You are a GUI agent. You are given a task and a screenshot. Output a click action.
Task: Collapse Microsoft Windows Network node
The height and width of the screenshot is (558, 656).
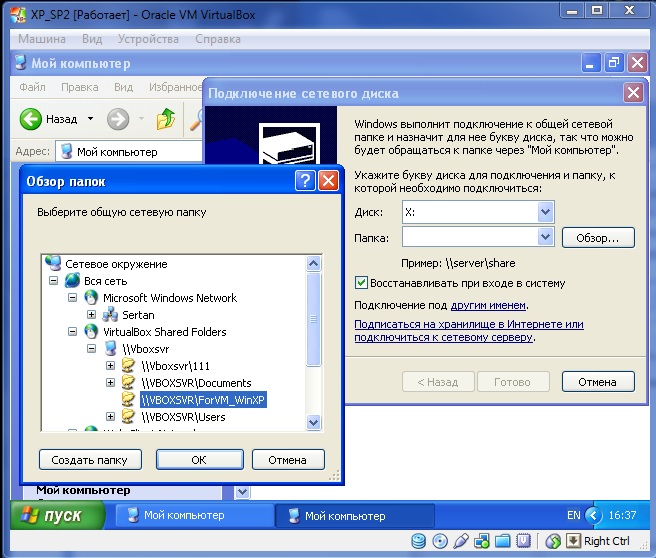(72, 297)
